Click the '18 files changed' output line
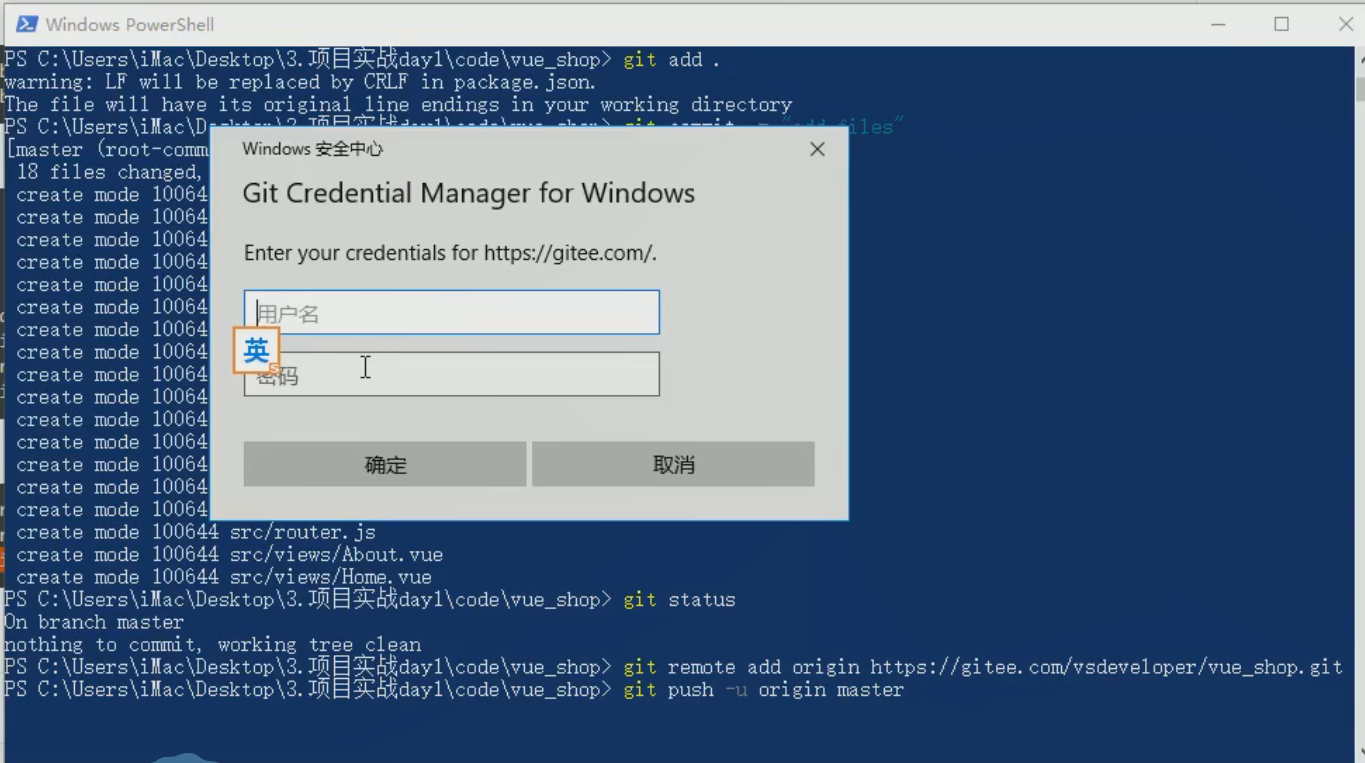 110,172
